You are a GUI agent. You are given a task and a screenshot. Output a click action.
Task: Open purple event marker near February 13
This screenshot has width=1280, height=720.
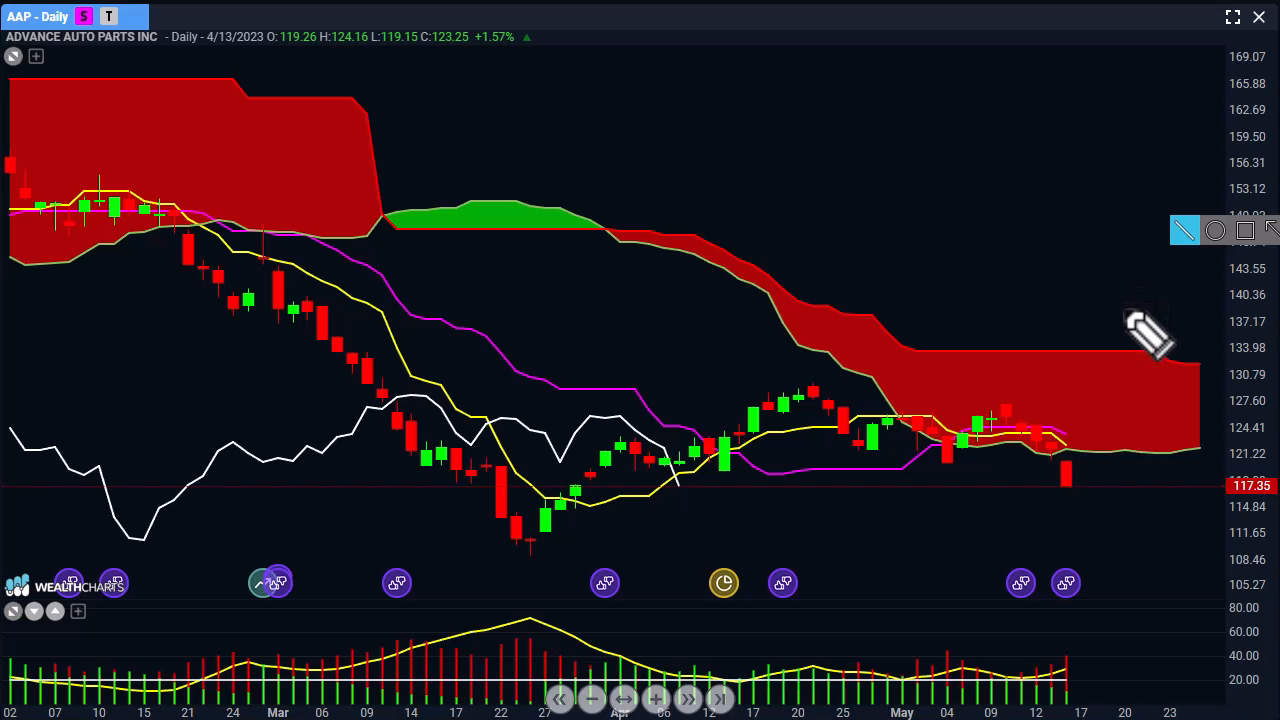(114, 583)
